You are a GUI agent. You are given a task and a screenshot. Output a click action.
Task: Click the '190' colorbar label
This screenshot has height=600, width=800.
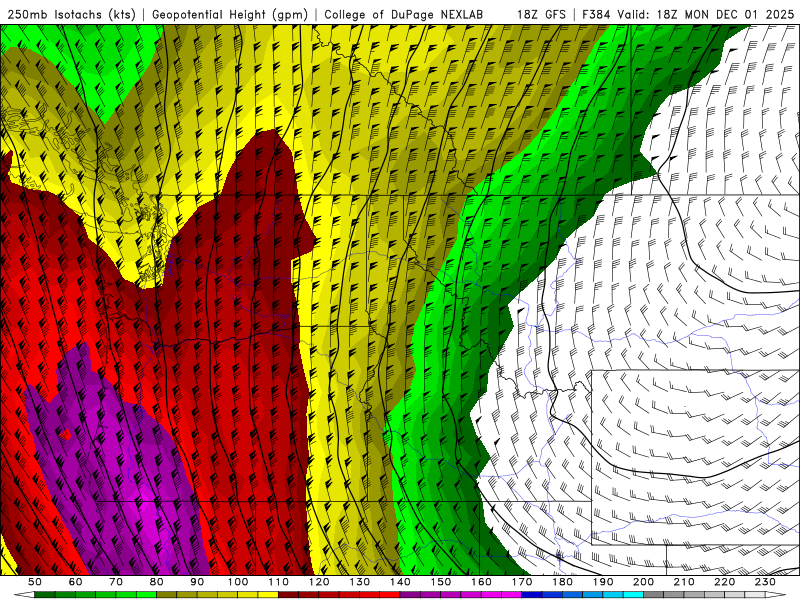tap(603, 582)
